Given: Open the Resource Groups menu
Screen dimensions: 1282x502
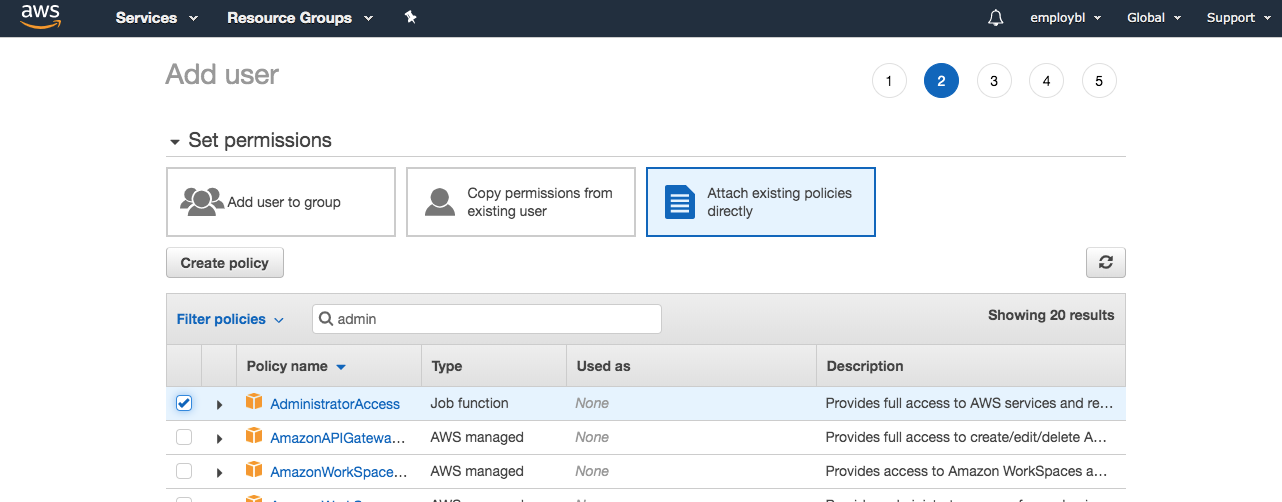Looking at the screenshot, I should pyautogui.click(x=299, y=18).
